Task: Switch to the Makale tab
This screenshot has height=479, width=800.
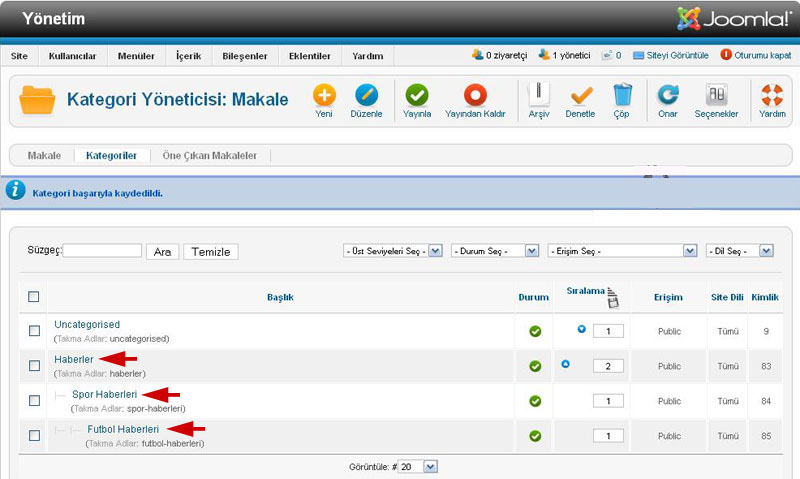Action: pyautogui.click(x=44, y=156)
